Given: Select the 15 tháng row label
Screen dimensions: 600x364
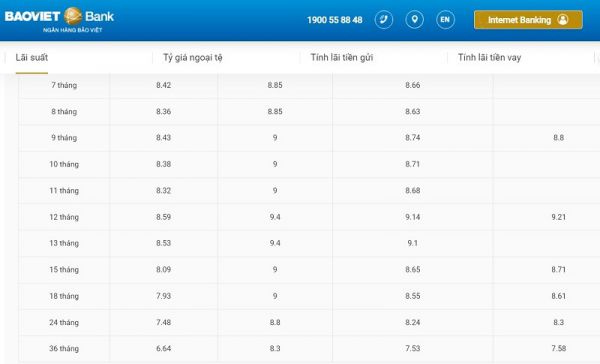Looking at the screenshot, I should coord(64,269).
